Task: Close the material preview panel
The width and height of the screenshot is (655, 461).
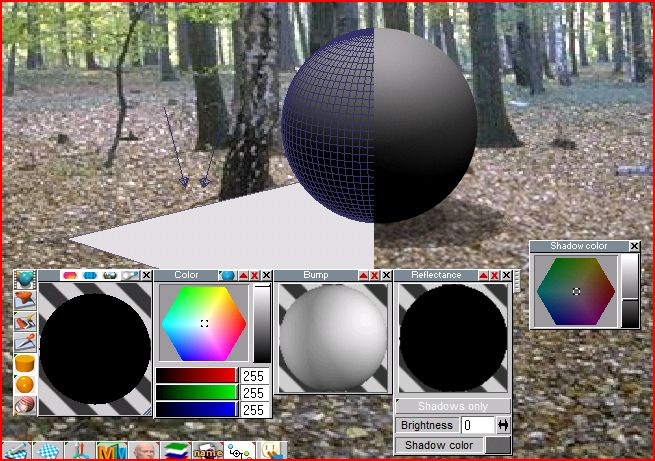Action: pos(146,276)
